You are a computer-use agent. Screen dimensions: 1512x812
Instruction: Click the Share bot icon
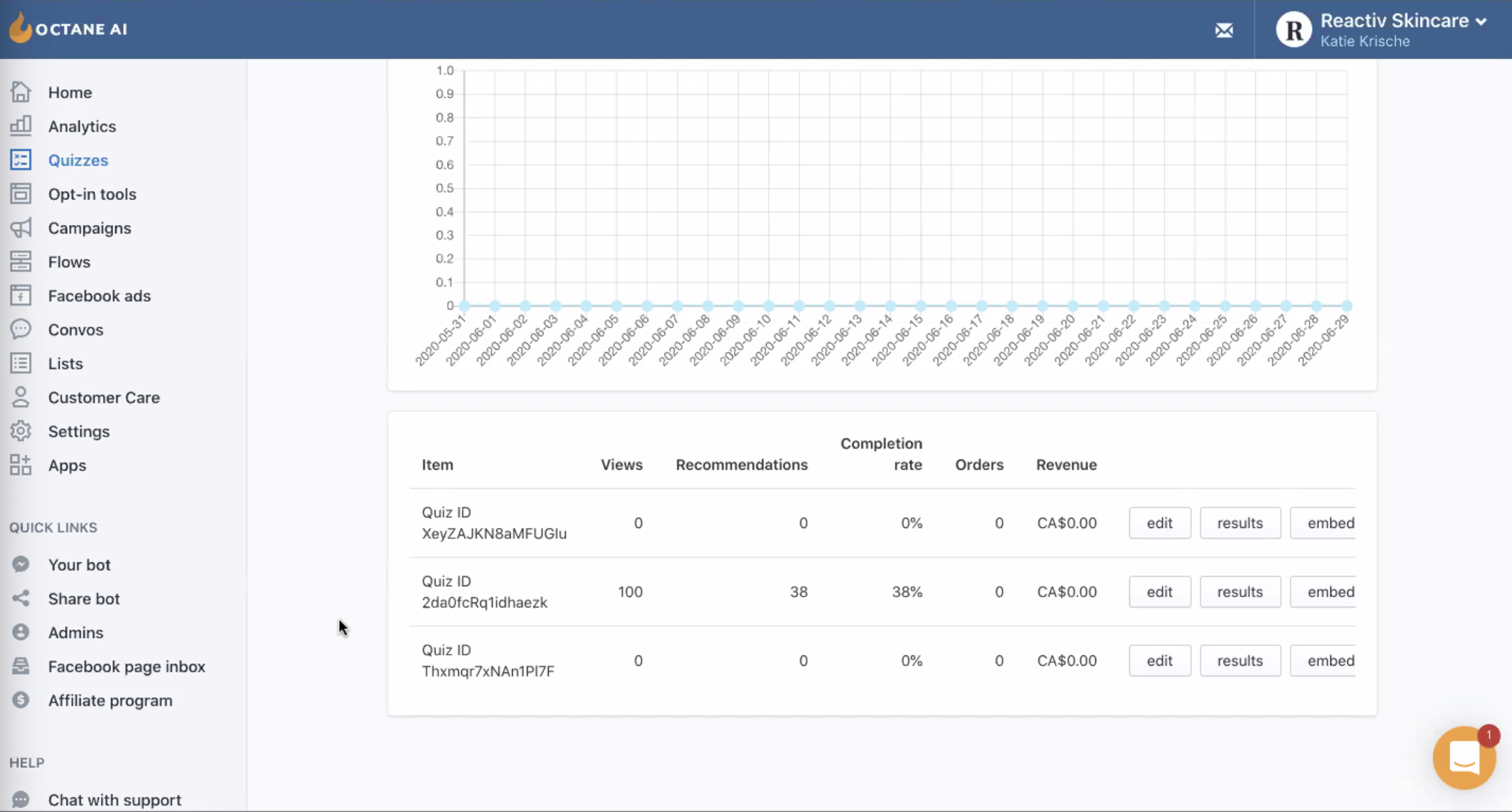[20, 598]
